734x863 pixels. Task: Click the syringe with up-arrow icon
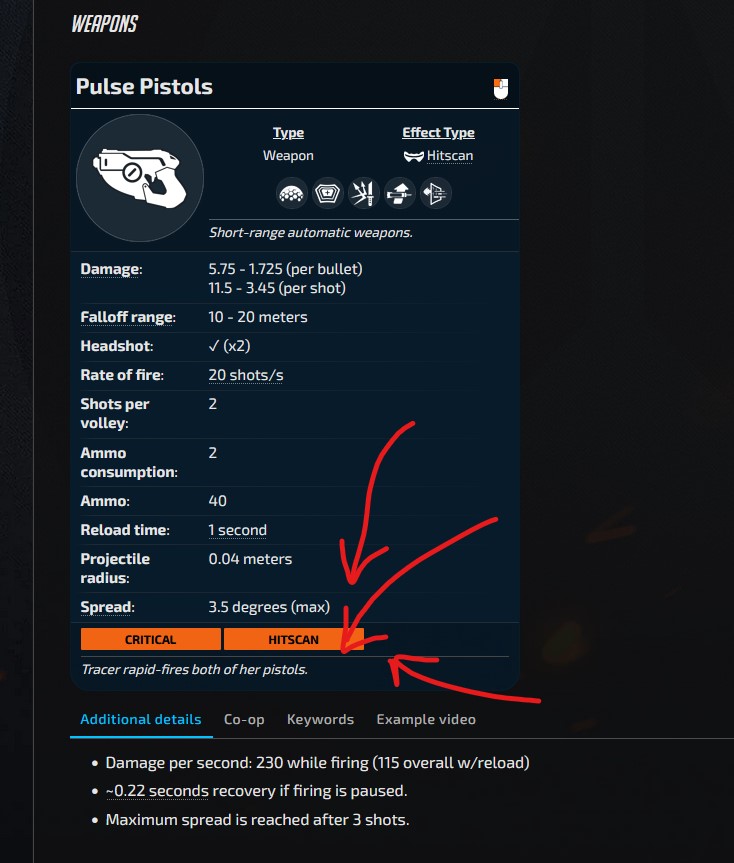[x=399, y=194]
